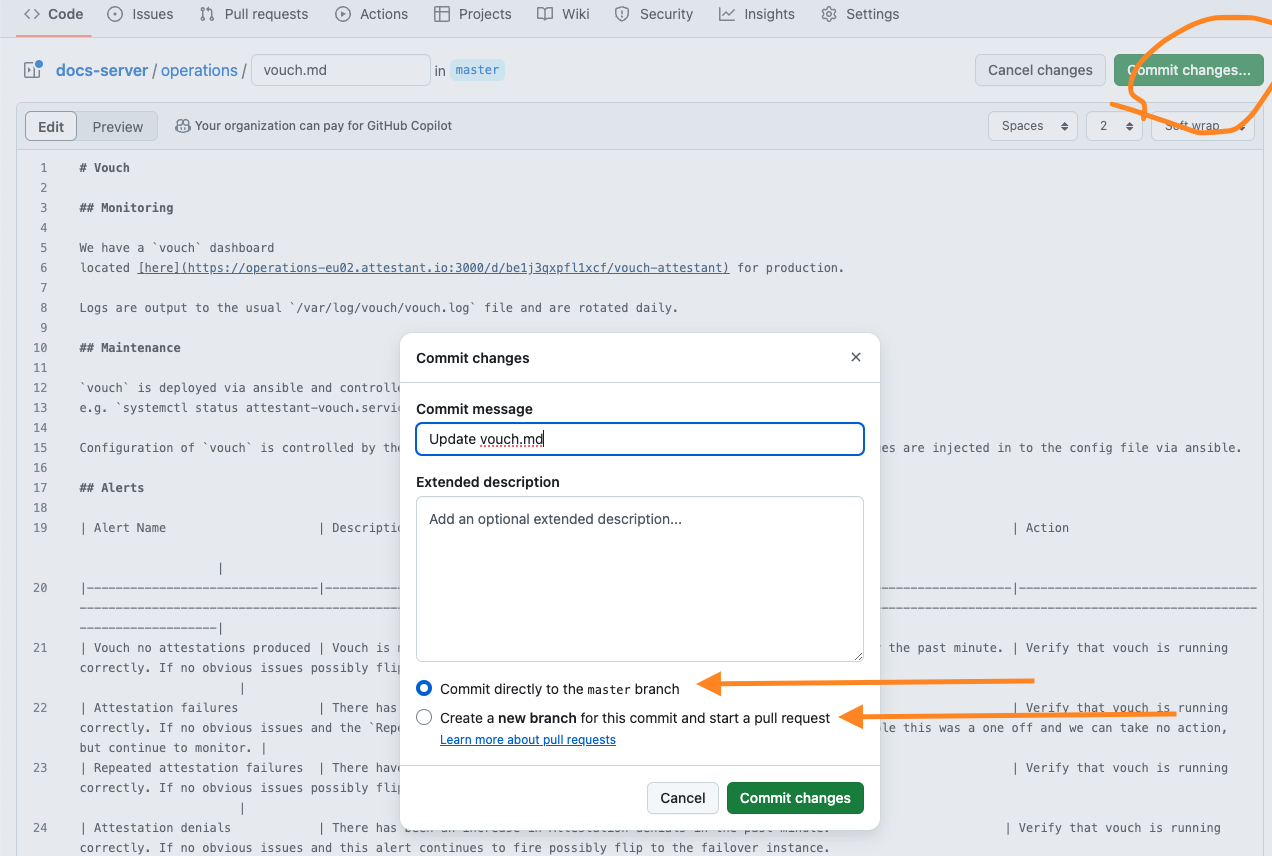Open the Spaces indent mode dropdown
The width and height of the screenshot is (1272, 856).
point(1033,126)
